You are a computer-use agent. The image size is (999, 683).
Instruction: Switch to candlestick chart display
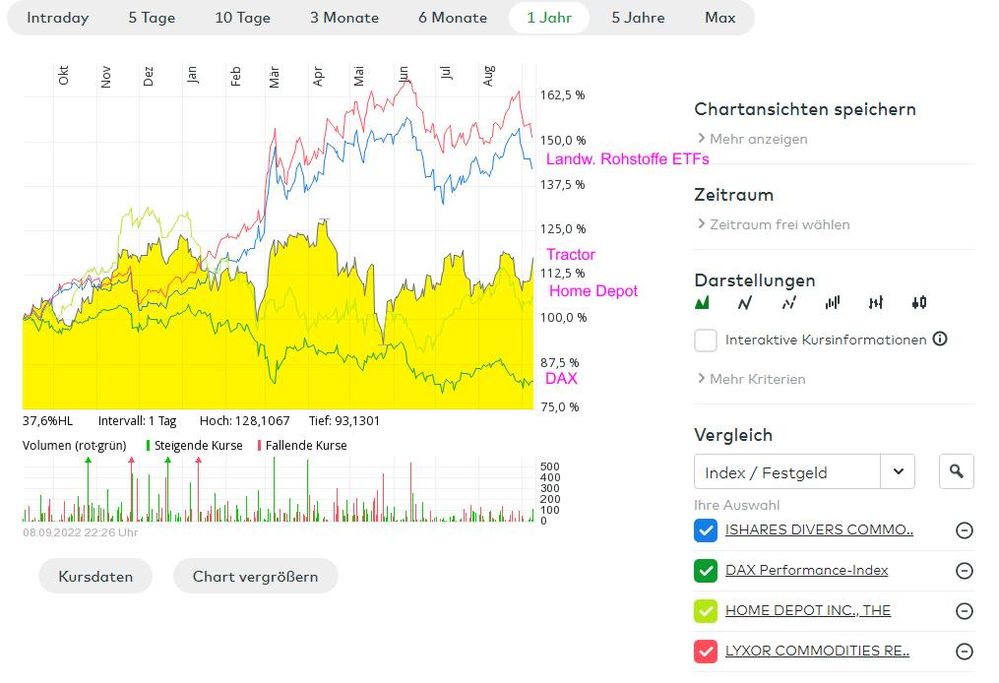coord(919,302)
